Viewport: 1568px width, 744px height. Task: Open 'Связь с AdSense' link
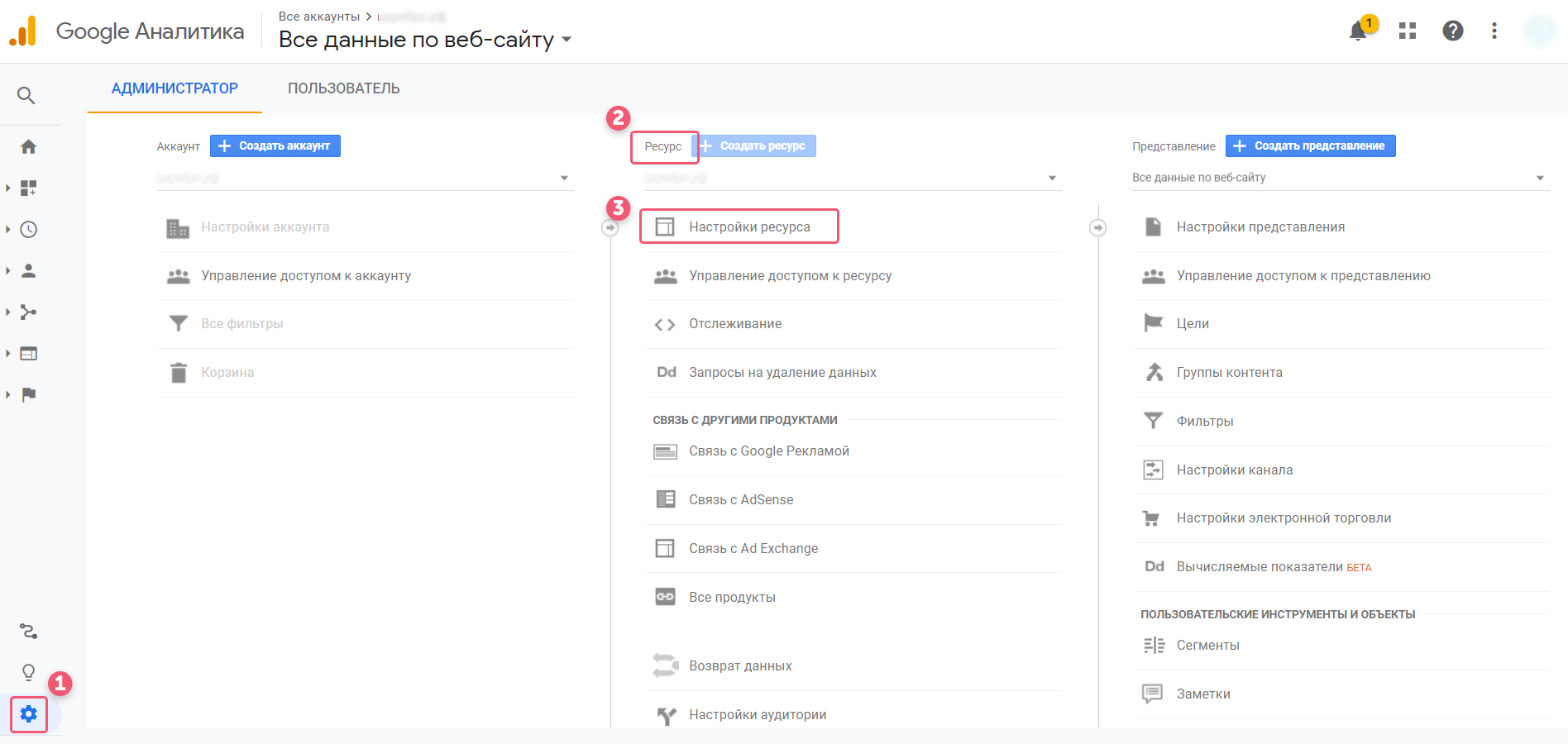[x=741, y=499]
